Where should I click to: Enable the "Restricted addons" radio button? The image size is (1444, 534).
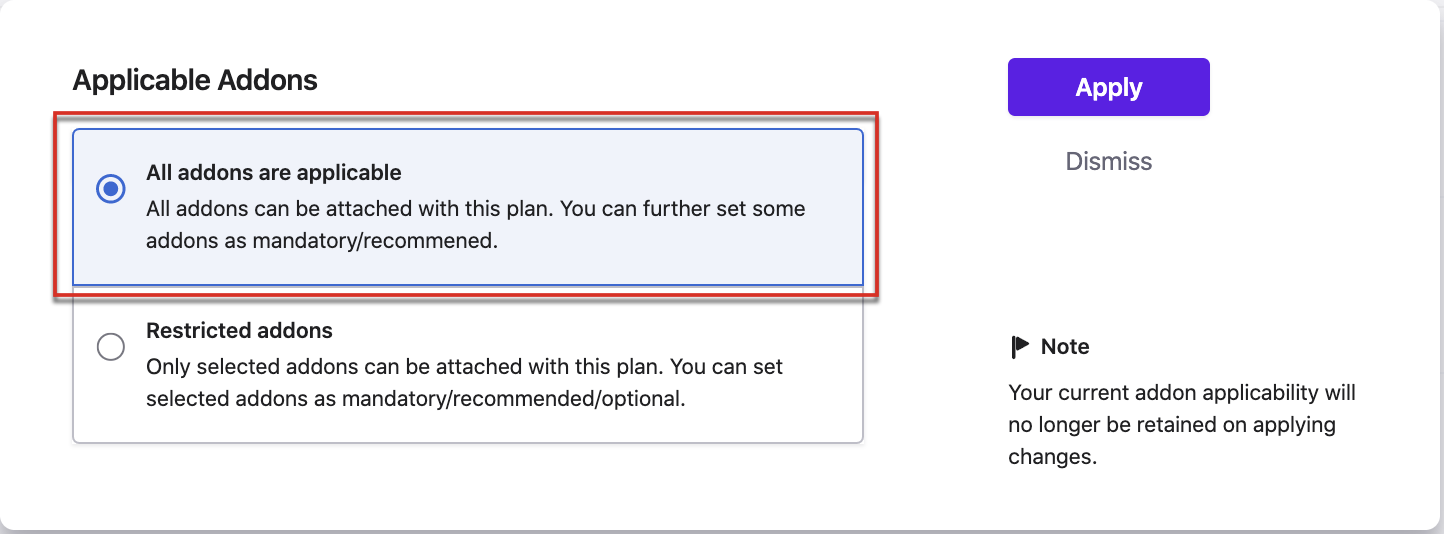[110, 347]
